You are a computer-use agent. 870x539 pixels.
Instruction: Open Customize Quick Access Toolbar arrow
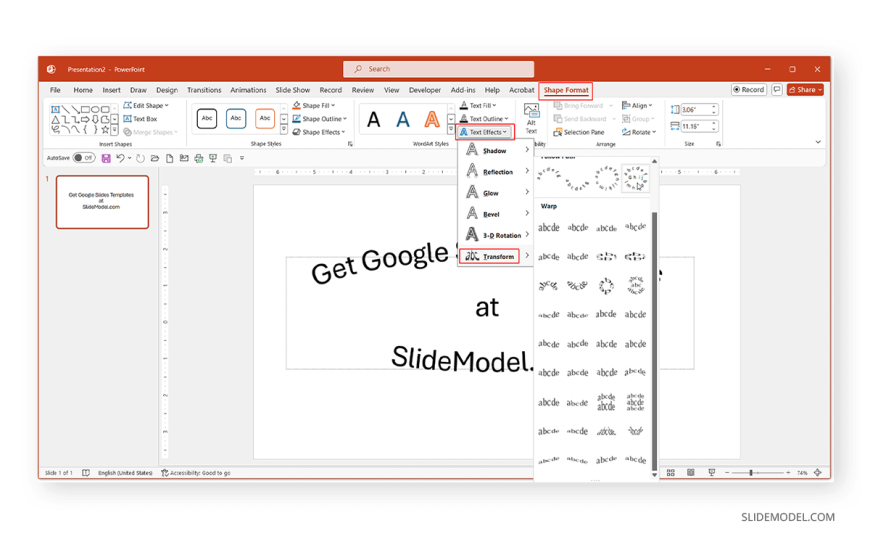point(242,159)
